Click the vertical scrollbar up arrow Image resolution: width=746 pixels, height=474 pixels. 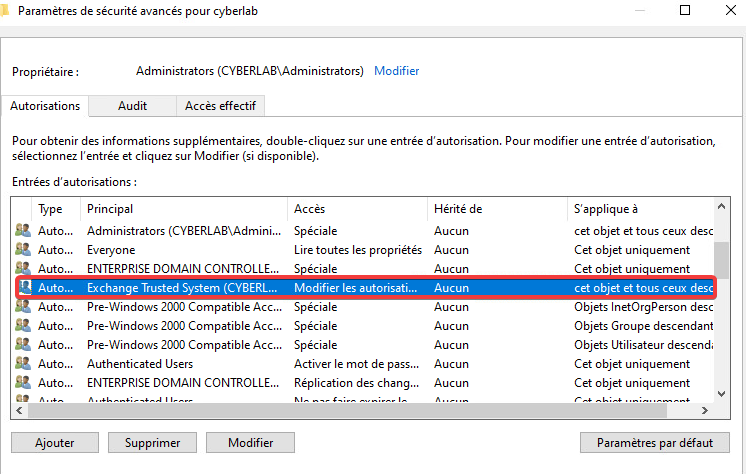724,207
